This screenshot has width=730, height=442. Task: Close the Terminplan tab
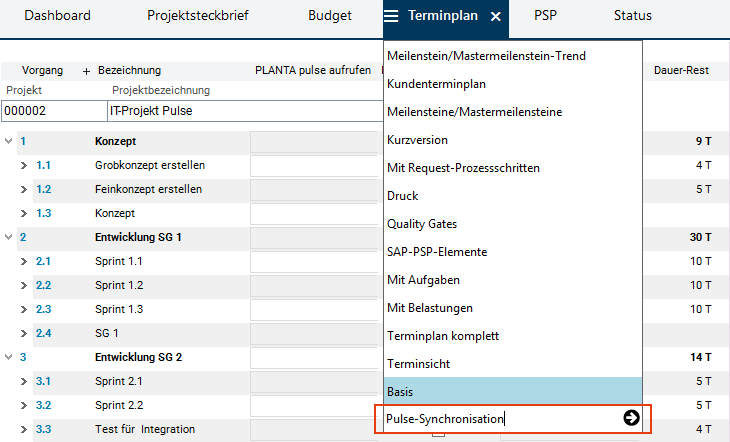click(496, 16)
